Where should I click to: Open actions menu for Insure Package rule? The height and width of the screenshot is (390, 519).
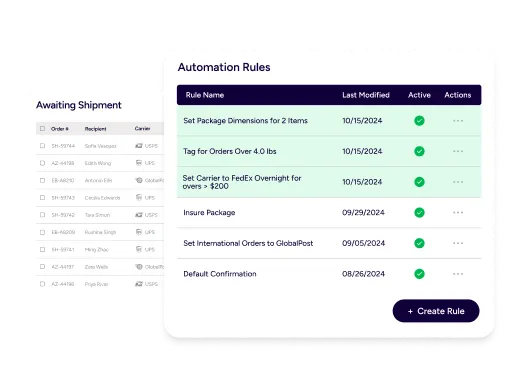coord(458,213)
